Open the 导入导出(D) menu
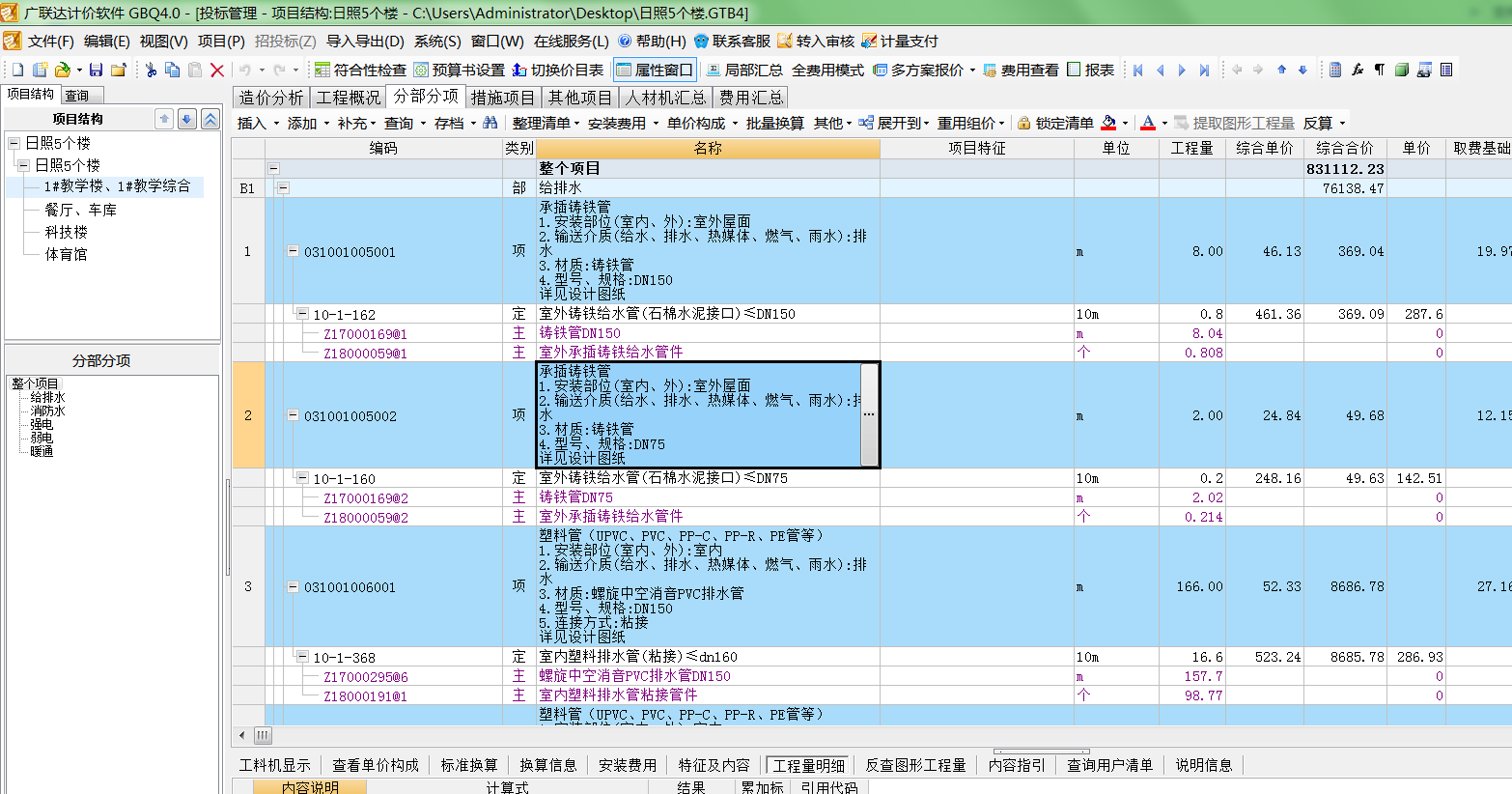This screenshot has height=794, width=1512. pyautogui.click(x=365, y=41)
